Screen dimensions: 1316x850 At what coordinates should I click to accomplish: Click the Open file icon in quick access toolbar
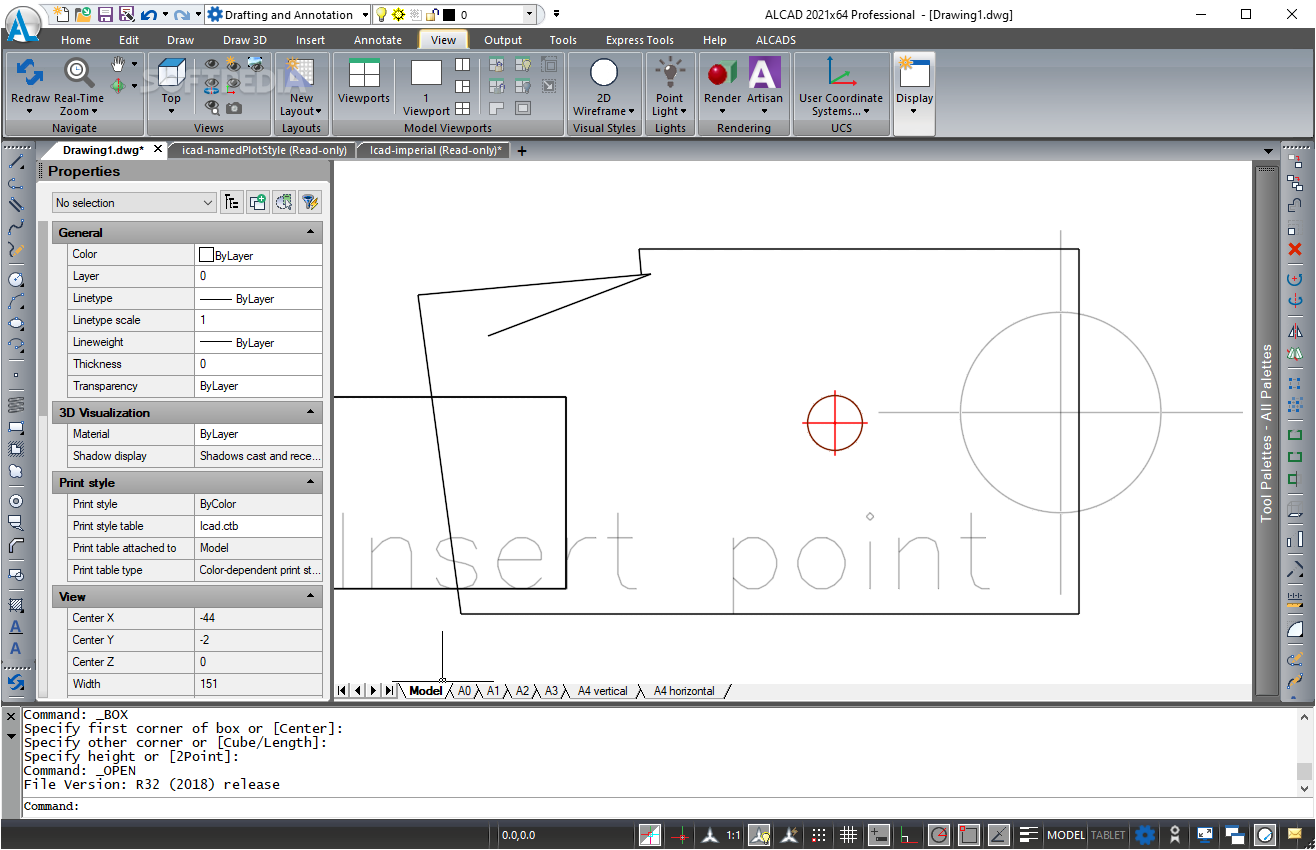coord(84,14)
